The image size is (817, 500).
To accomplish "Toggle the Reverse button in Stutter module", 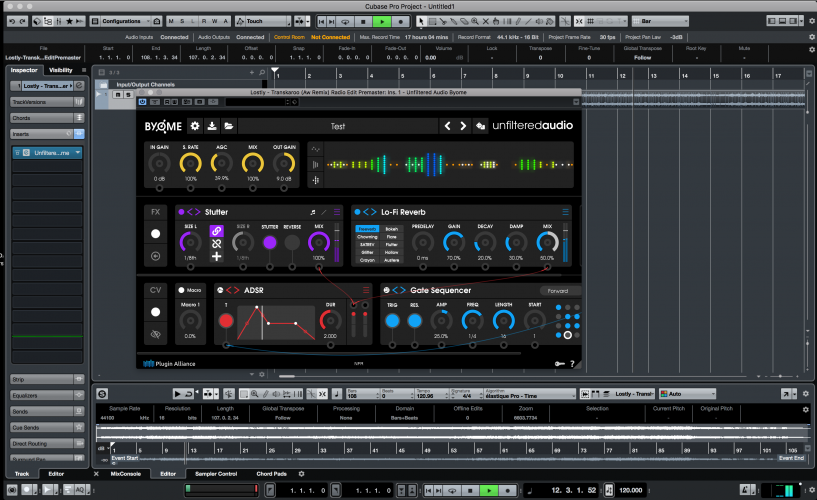I will pyautogui.click(x=292, y=242).
